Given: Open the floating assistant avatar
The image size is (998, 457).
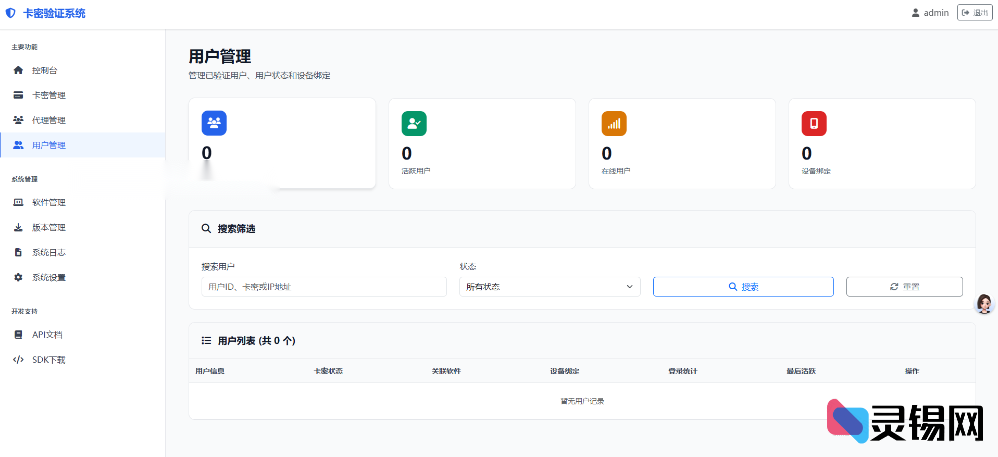Looking at the screenshot, I should pyautogui.click(x=985, y=304).
